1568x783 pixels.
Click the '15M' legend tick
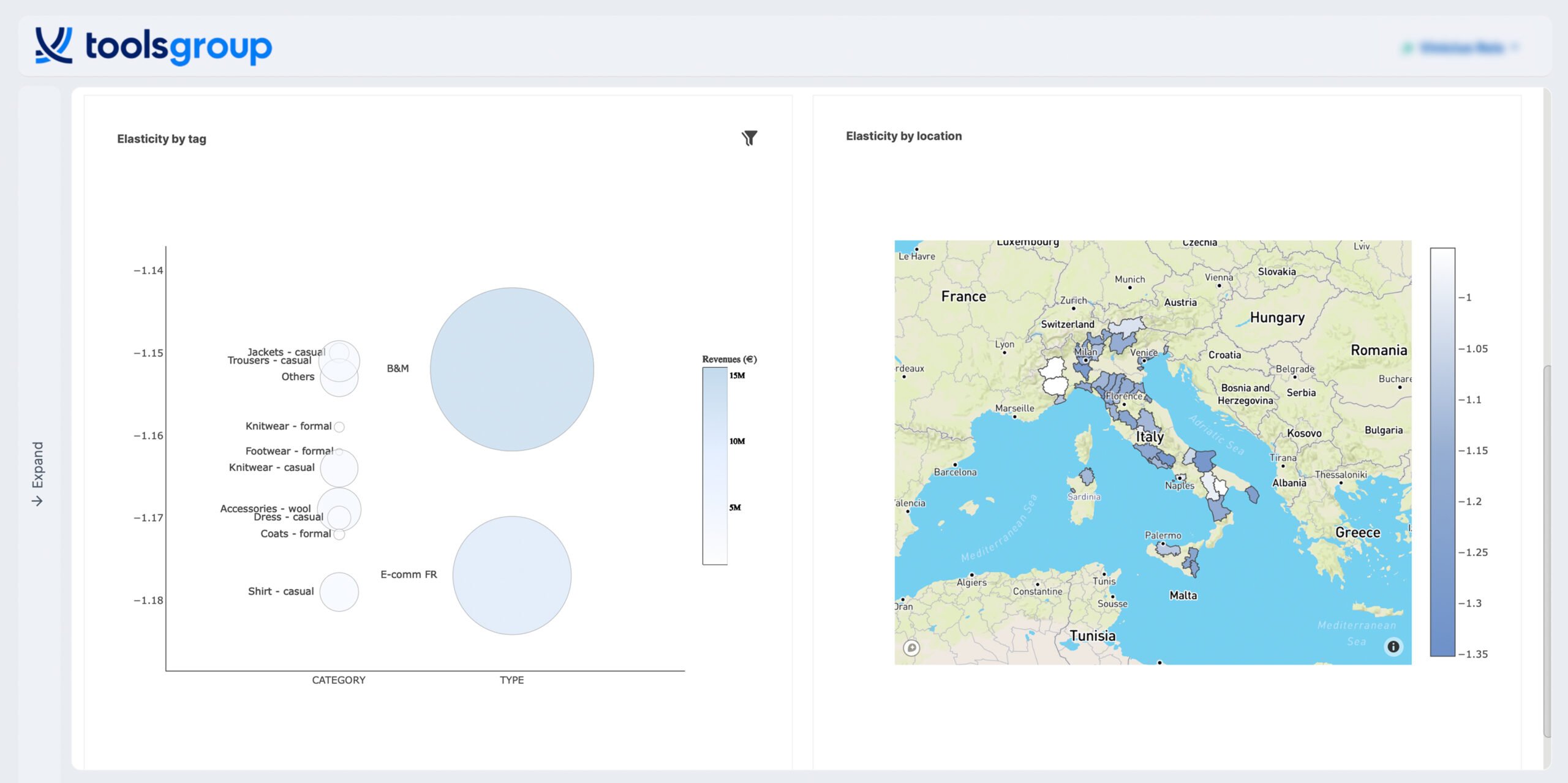point(737,375)
